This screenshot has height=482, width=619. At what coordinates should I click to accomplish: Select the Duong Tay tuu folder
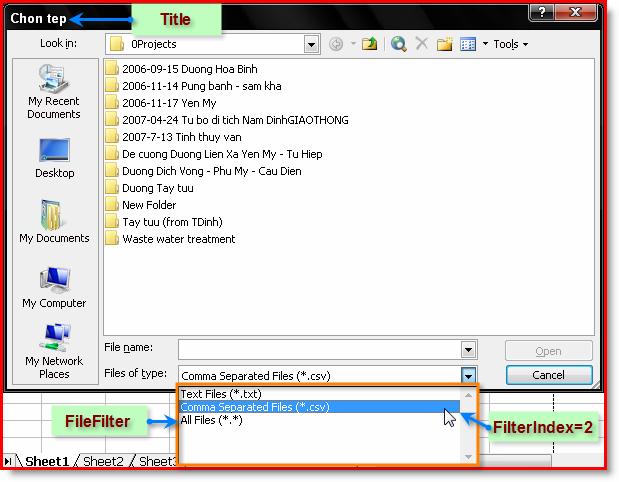point(150,188)
